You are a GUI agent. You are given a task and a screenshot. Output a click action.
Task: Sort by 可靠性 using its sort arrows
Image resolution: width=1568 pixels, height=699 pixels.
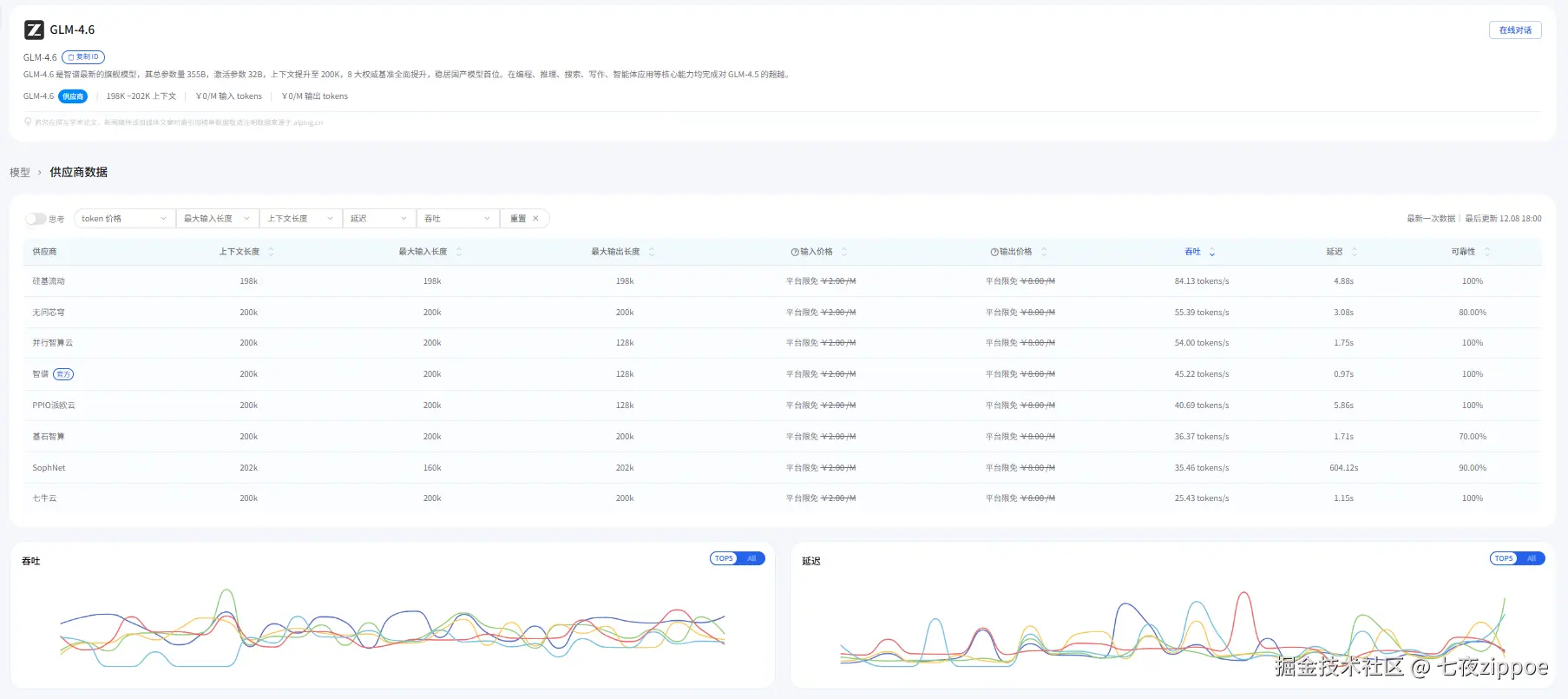(1487, 252)
